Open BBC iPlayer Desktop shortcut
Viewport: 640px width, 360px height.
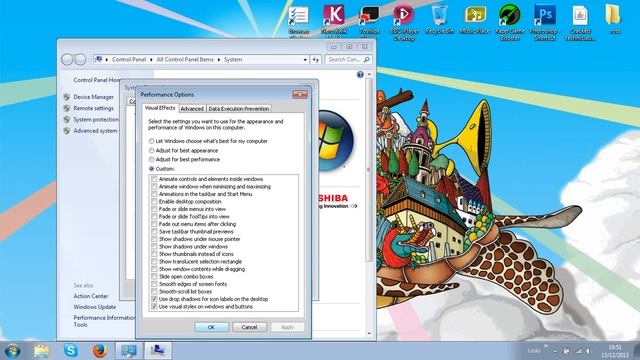[x=404, y=22]
